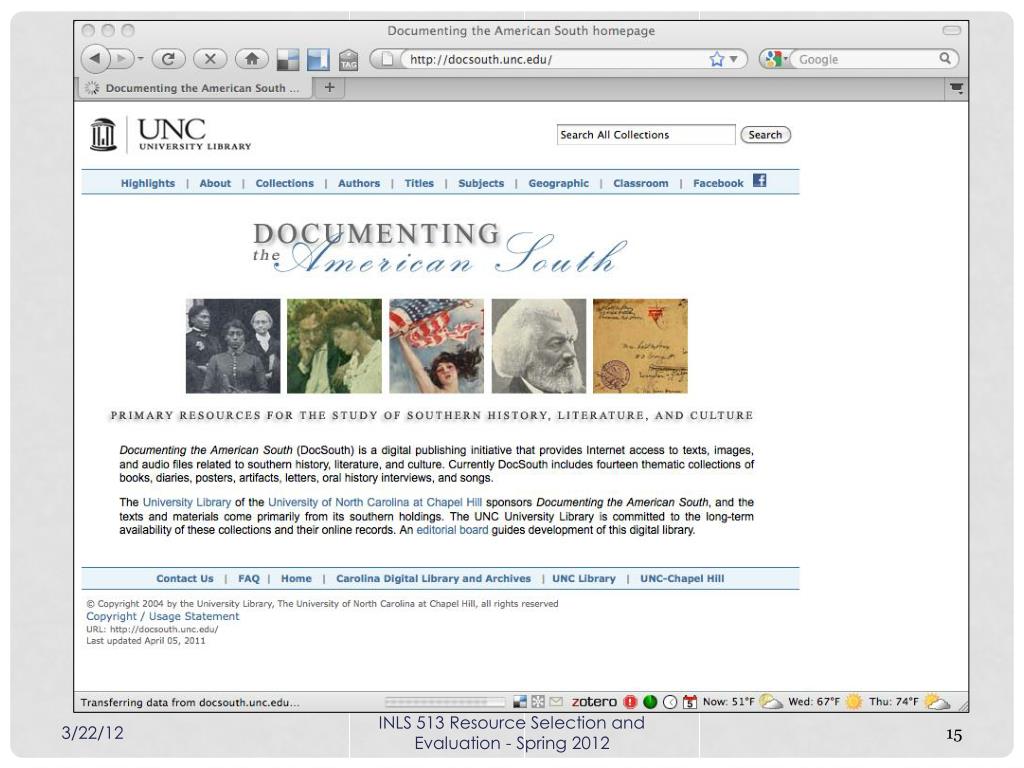The width and height of the screenshot is (1024, 768).
Task: Click the Documenting the American South banner
Action: (x=439, y=248)
